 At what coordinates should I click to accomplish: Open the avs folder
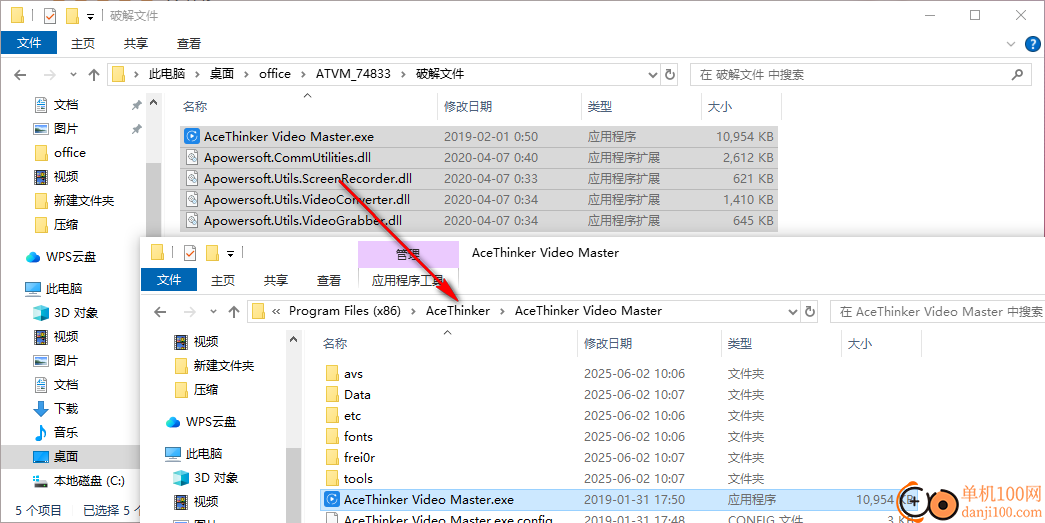(353, 374)
